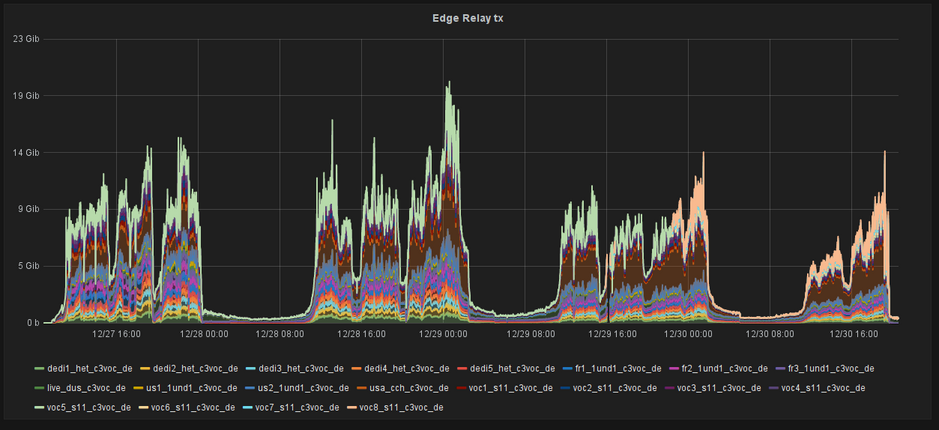This screenshot has height=430, width=939.
Task: Click the color line for voc1_s11_c3voc_de
Action: [458, 387]
